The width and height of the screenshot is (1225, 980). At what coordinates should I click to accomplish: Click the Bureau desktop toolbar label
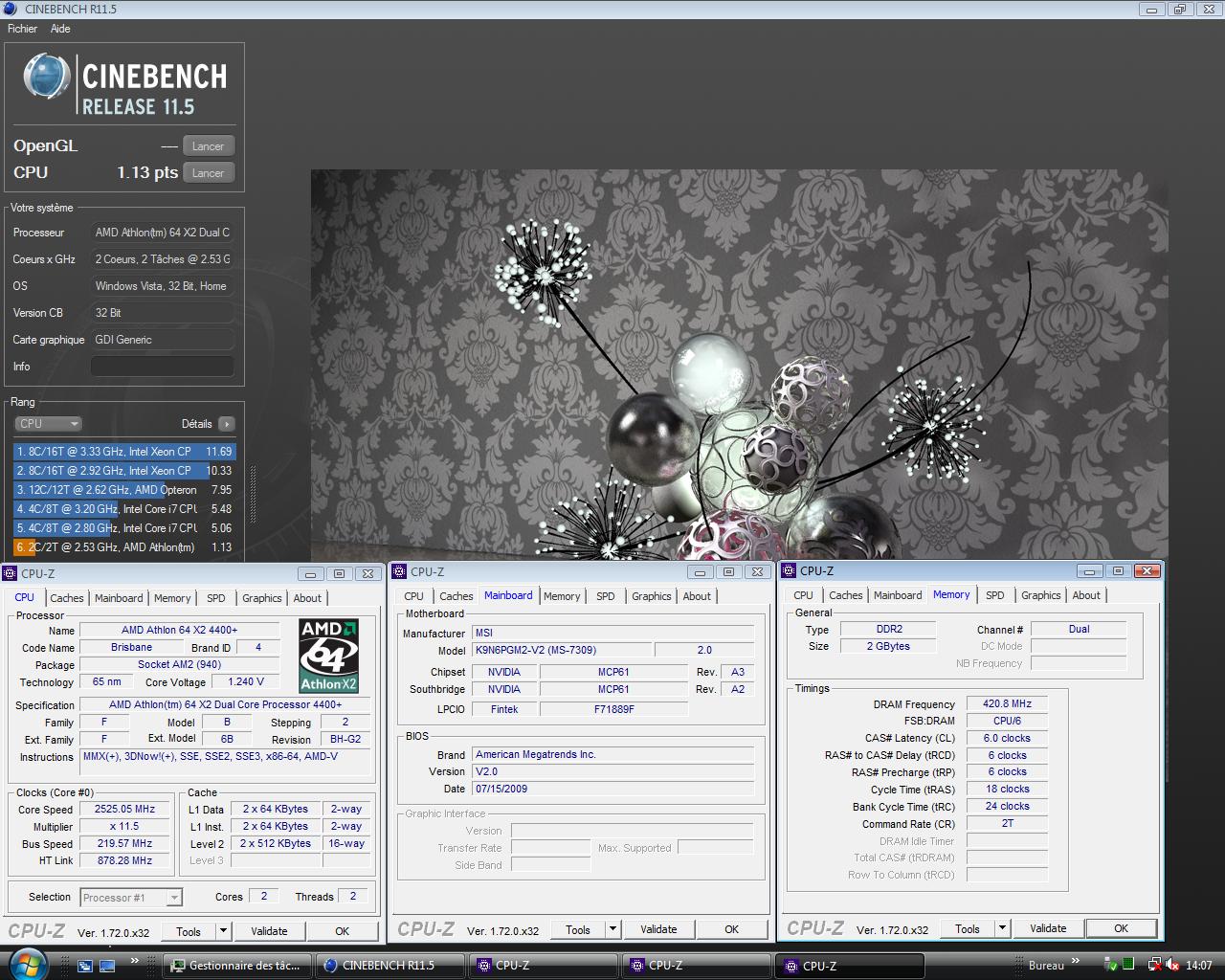(x=1046, y=966)
